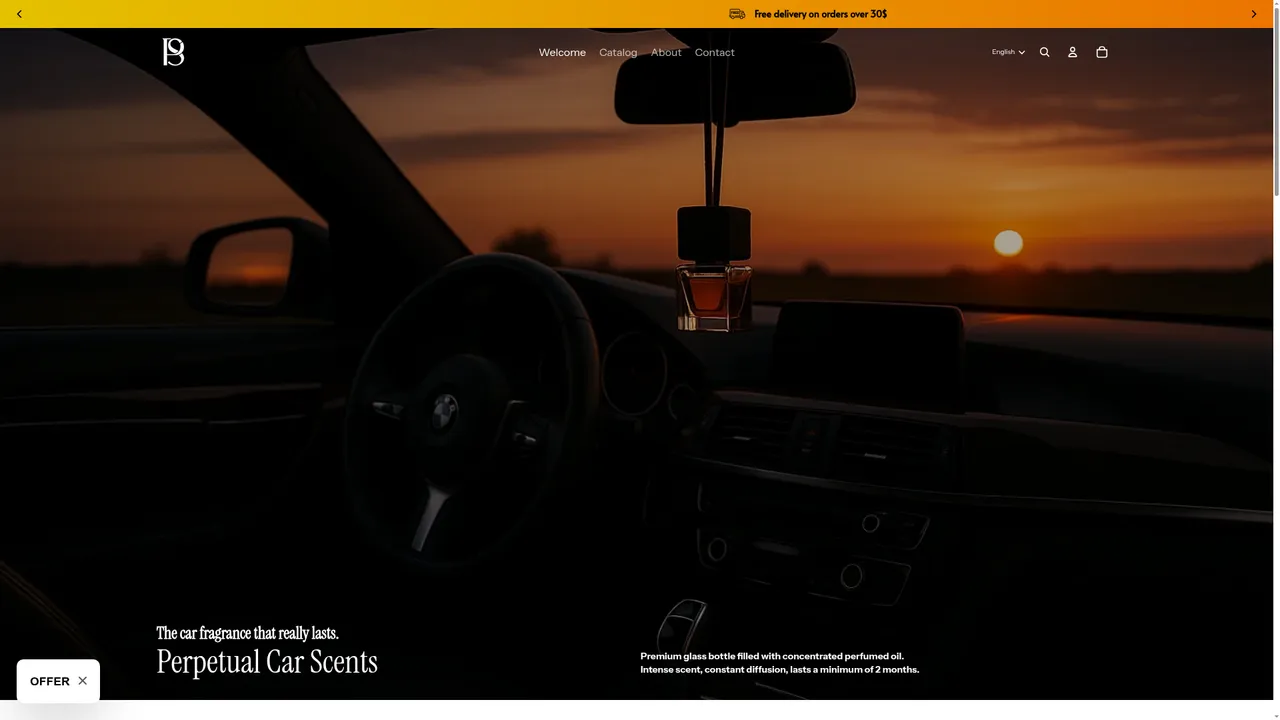Click the PS brand logo
This screenshot has height=720, width=1280.
173,52
